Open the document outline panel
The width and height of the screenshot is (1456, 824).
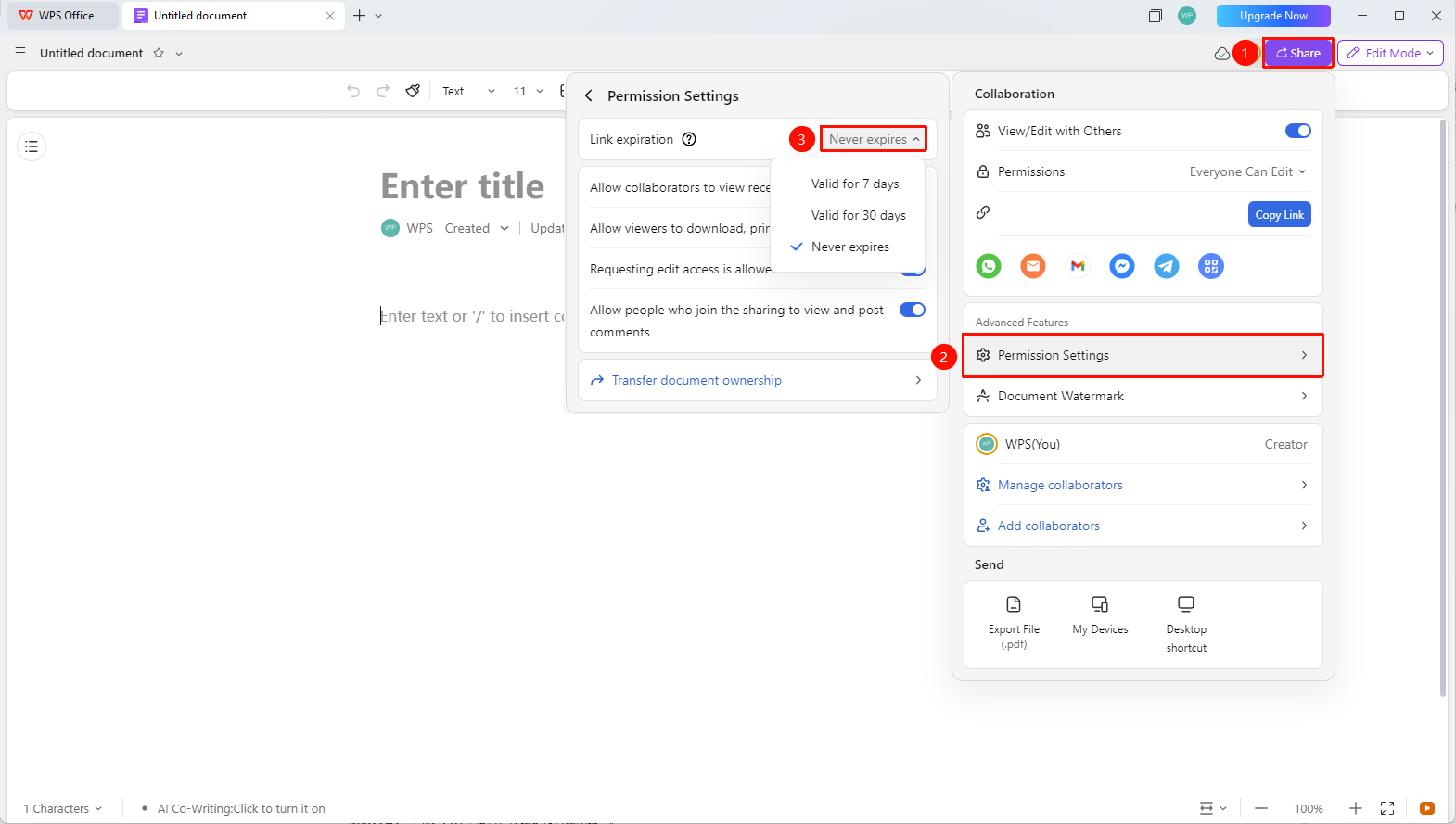32,146
